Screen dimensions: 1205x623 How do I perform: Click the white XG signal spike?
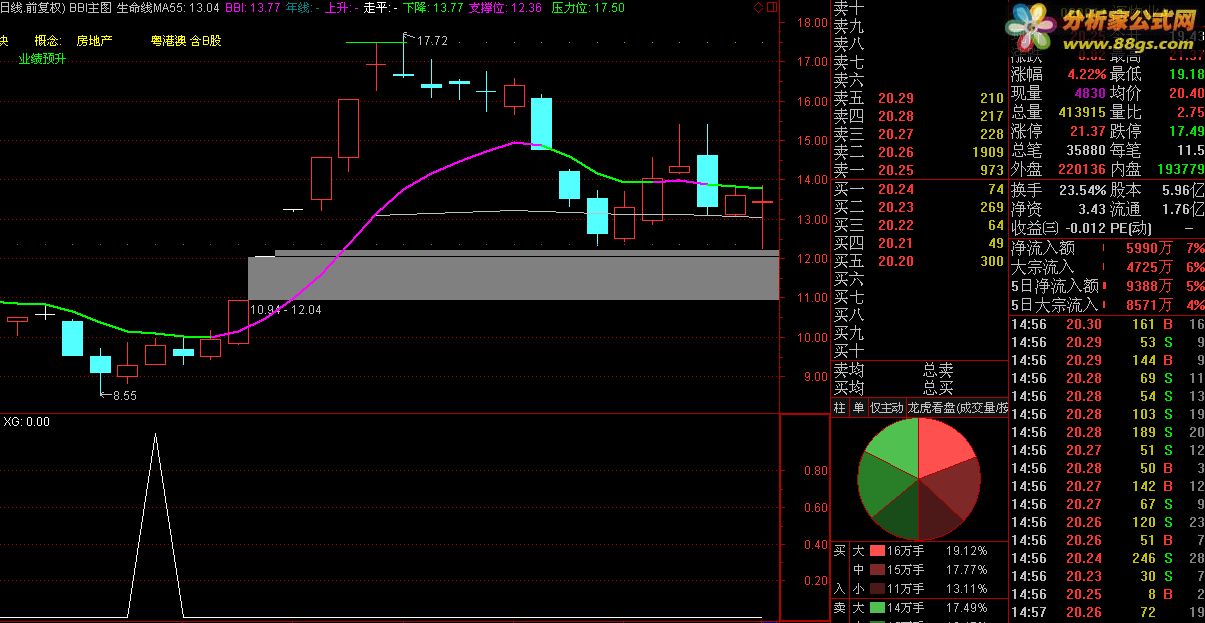[x=155, y=525]
